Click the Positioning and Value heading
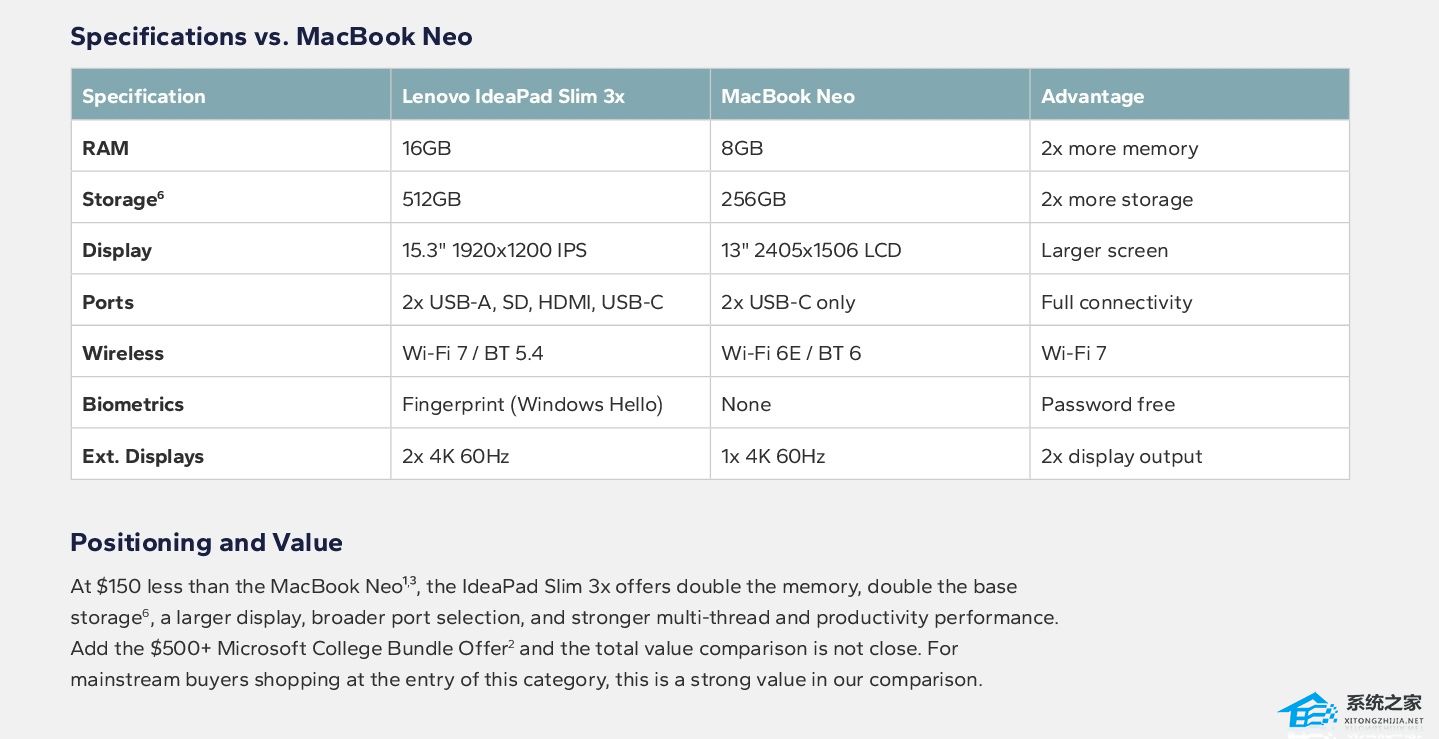The height and width of the screenshot is (739, 1439). tap(206, 542)
